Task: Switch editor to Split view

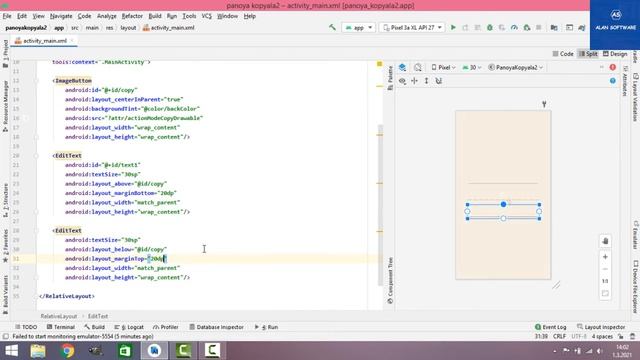Action: point(588,54)
